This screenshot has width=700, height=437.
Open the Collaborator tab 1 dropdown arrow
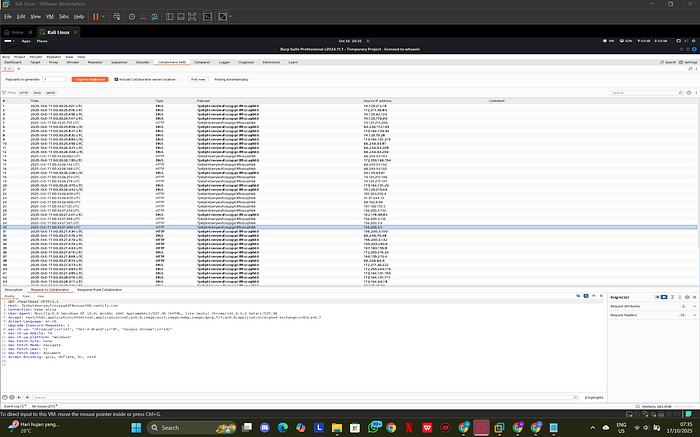point(9,69)
